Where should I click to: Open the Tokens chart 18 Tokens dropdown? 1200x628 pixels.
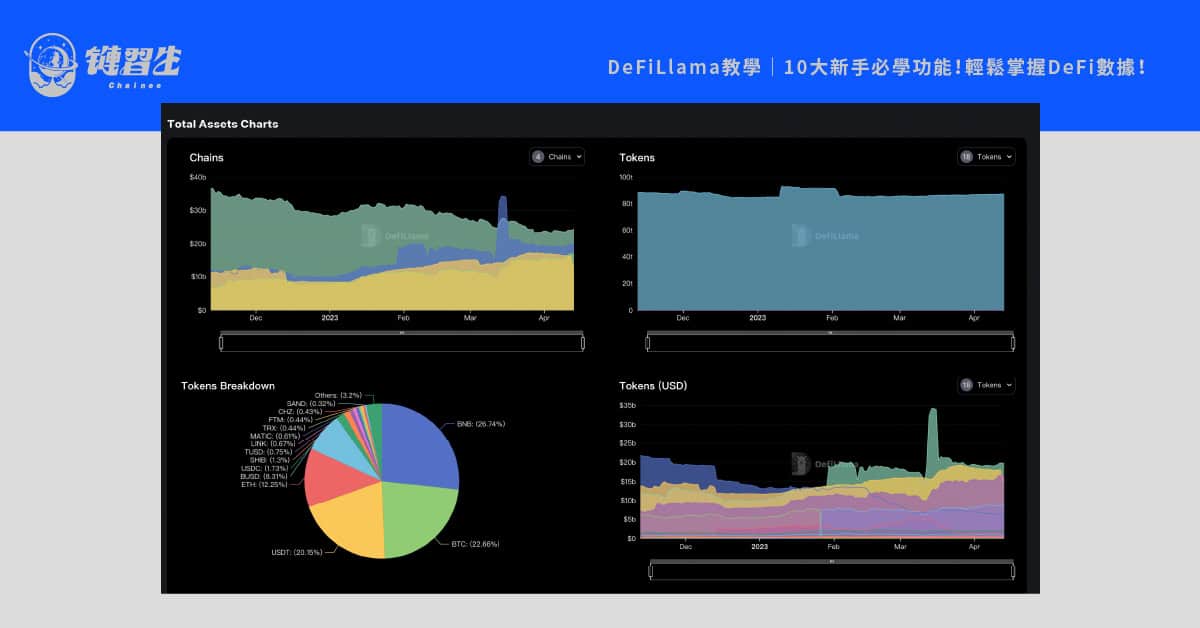click(986, 157)
